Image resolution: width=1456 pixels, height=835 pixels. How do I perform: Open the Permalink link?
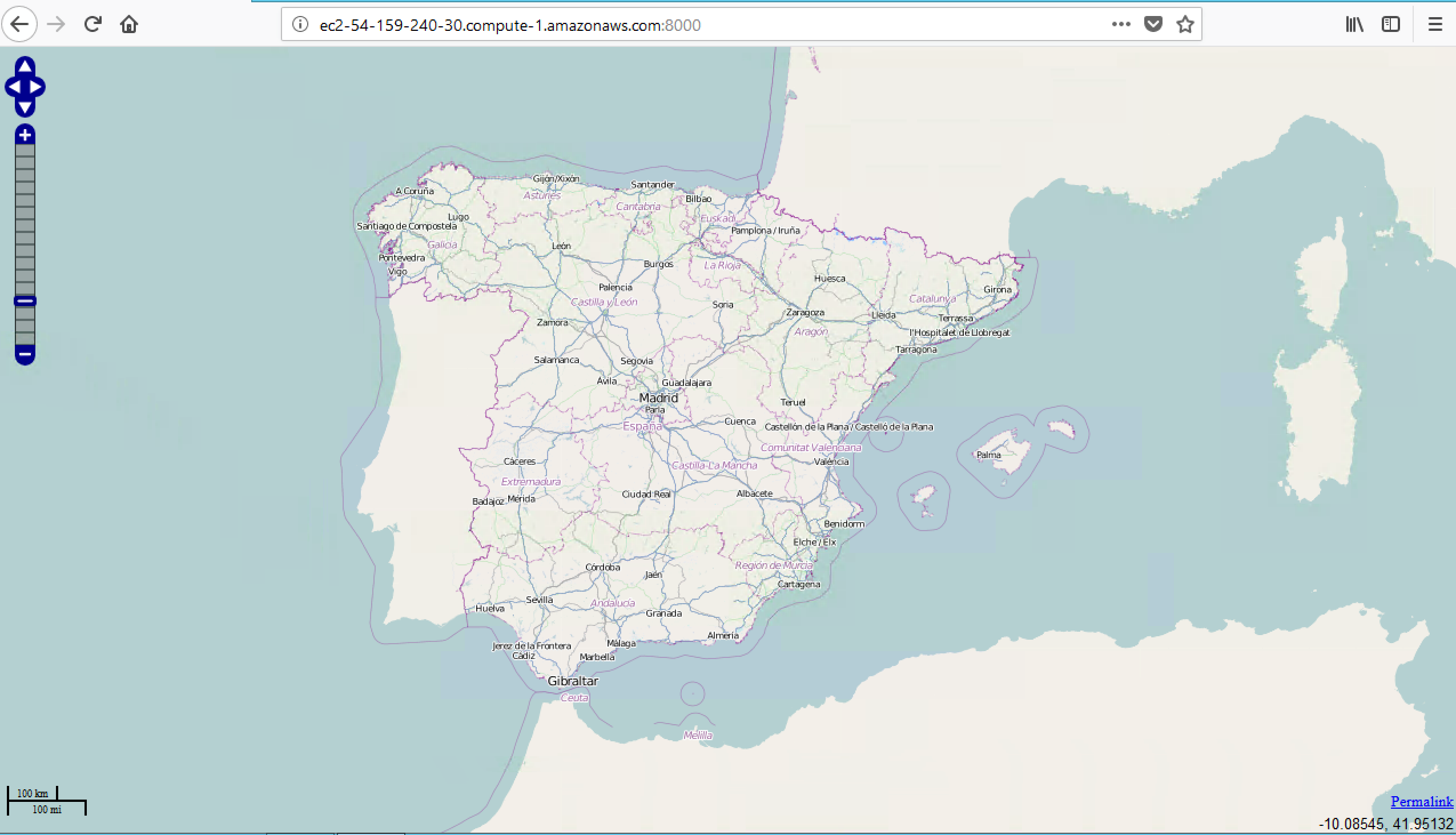click(x=1422, y=802)
